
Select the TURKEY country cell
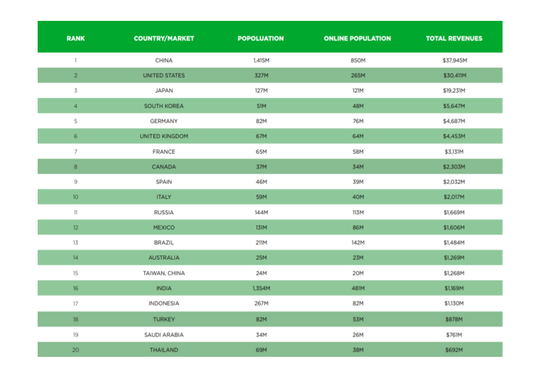point(164,319)
